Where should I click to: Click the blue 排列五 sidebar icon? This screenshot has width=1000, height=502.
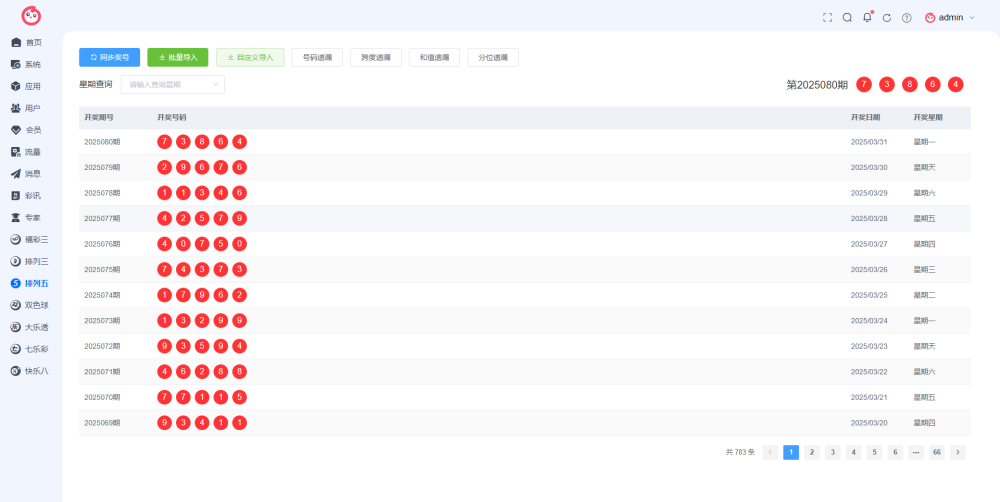[16, 283]
